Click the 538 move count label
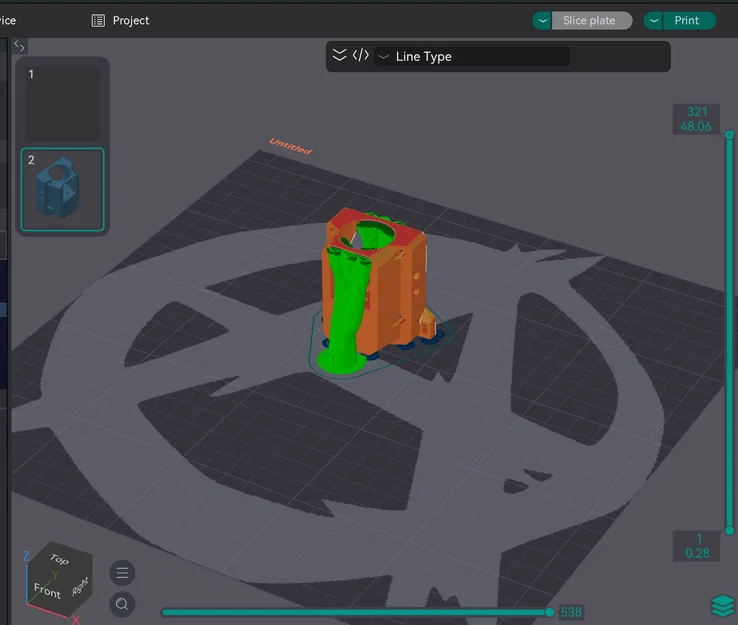 (571, 612)
